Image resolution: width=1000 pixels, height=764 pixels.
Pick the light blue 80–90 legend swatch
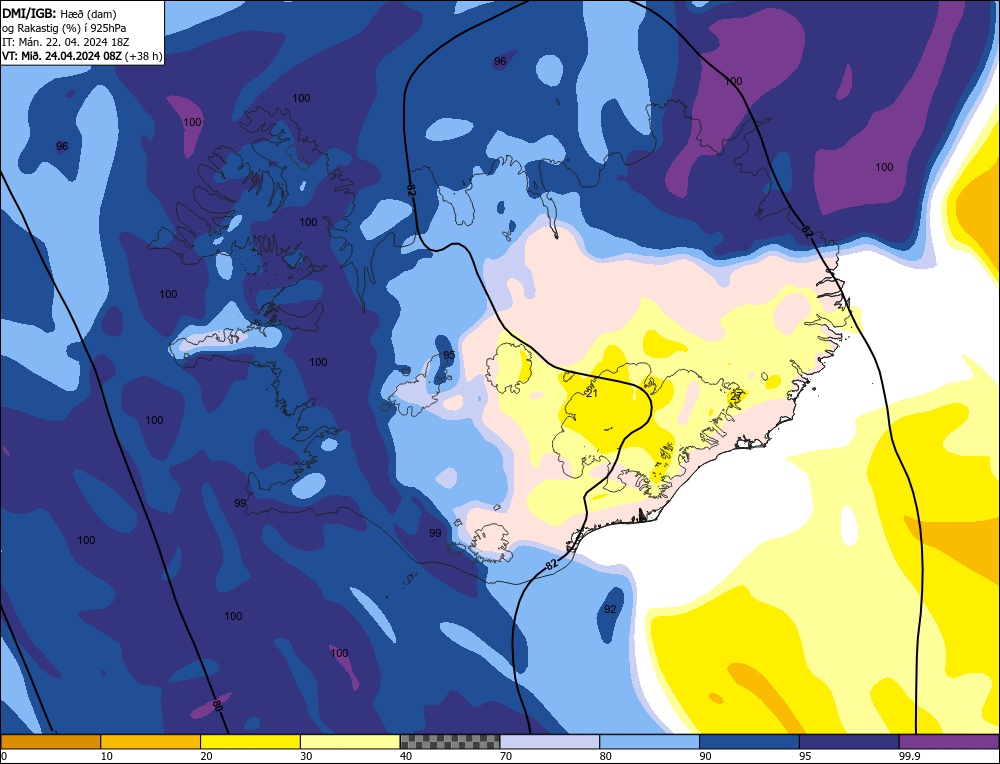649,742
